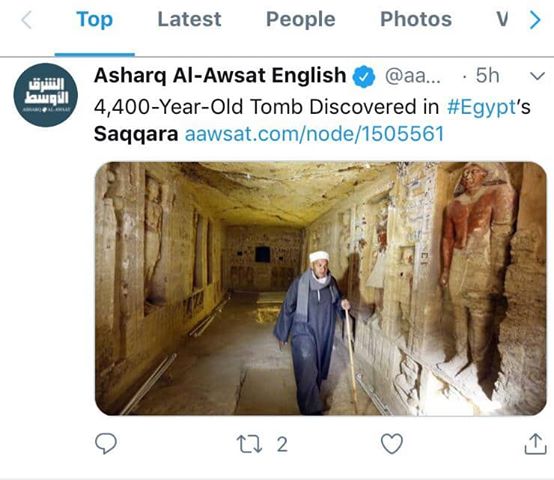Viewport: 554px width, 480px height.
Task: Open Asharq Al-Awsat English account name
Action: (x=220, y=76)
